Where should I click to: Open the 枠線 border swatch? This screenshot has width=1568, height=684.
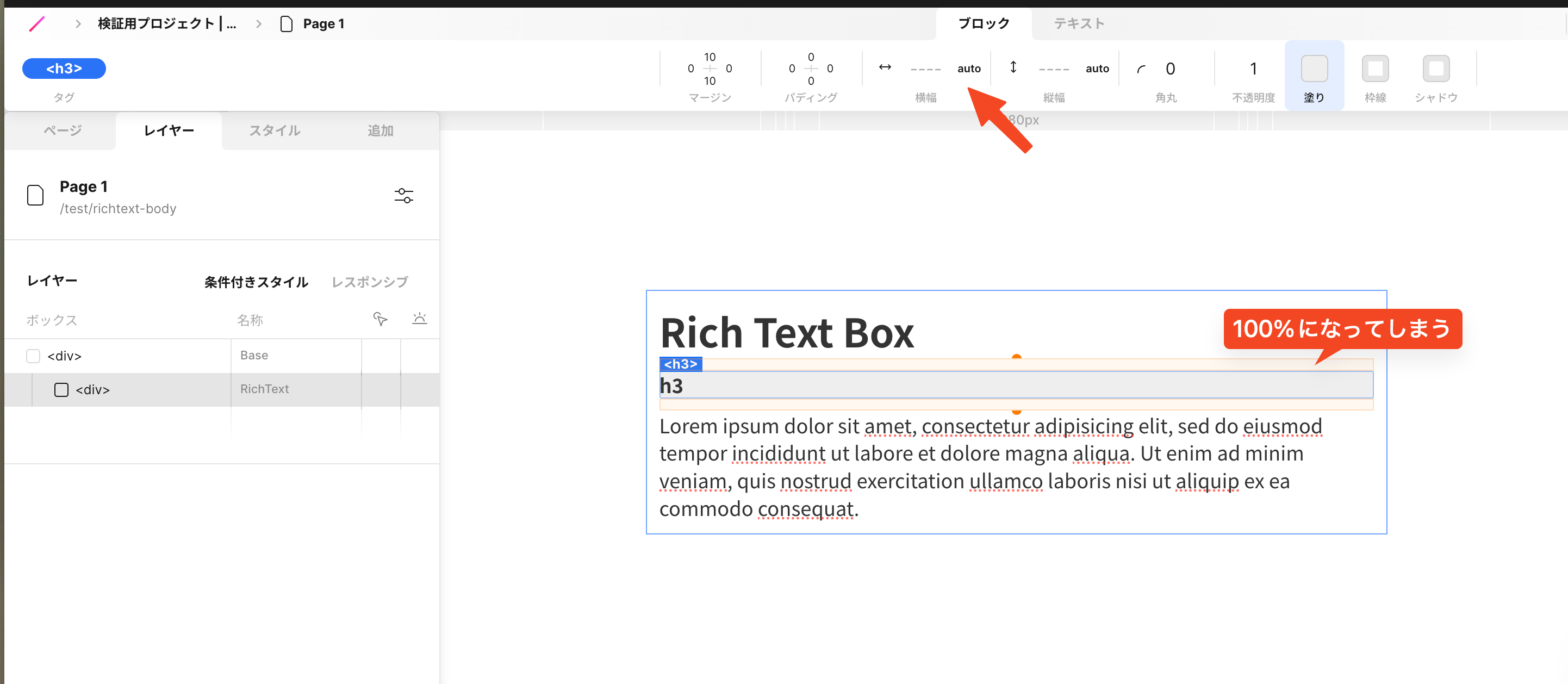[1375, 68]
